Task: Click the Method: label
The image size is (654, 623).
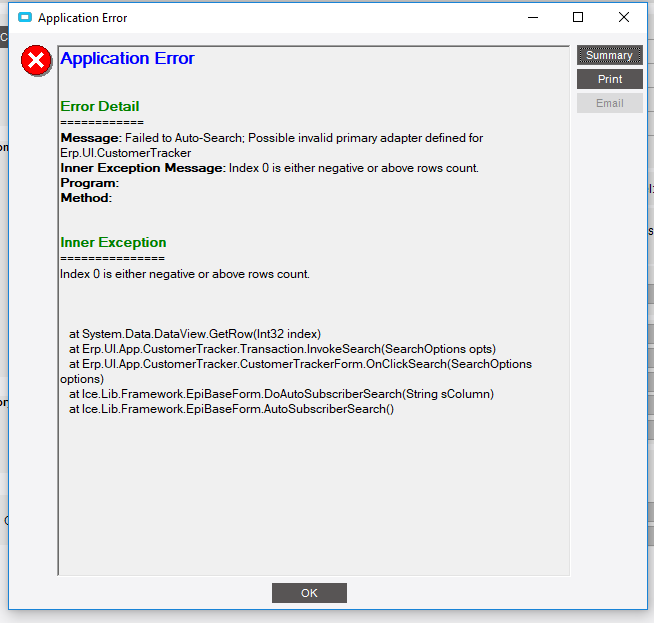Action: click(x=86, y=198)
